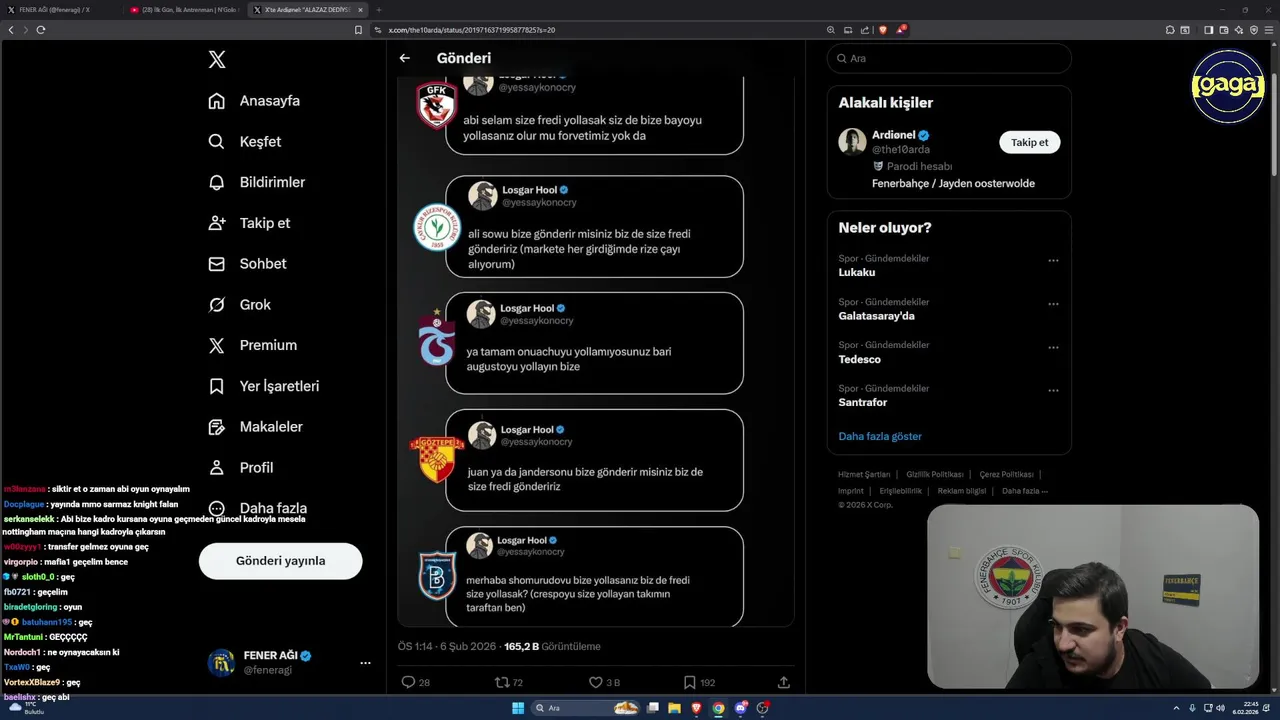
Task: Click the taskbar volume icon
Action: point(1220,708)
